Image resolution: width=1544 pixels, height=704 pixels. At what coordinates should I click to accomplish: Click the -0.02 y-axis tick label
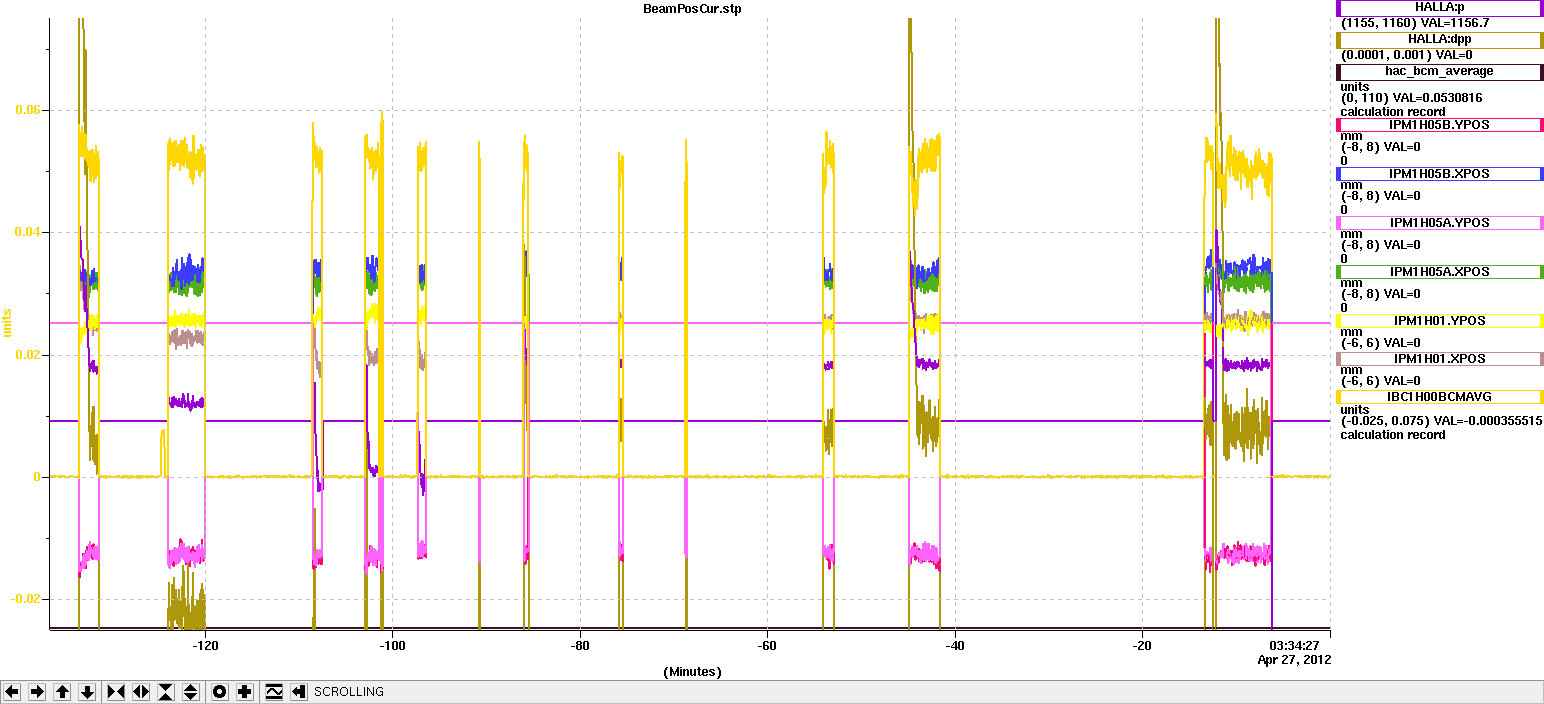(x=24, y=599)
